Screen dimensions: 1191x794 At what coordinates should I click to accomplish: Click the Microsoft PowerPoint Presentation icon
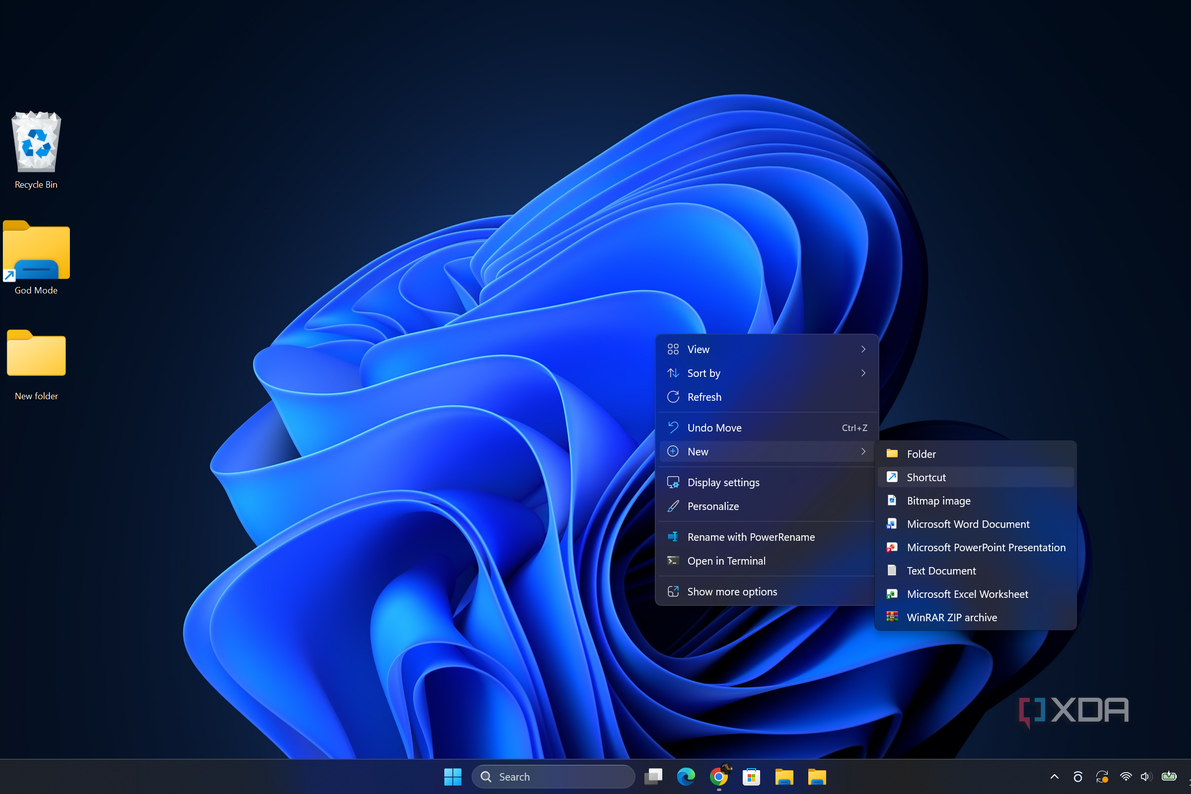click(892, 548)
